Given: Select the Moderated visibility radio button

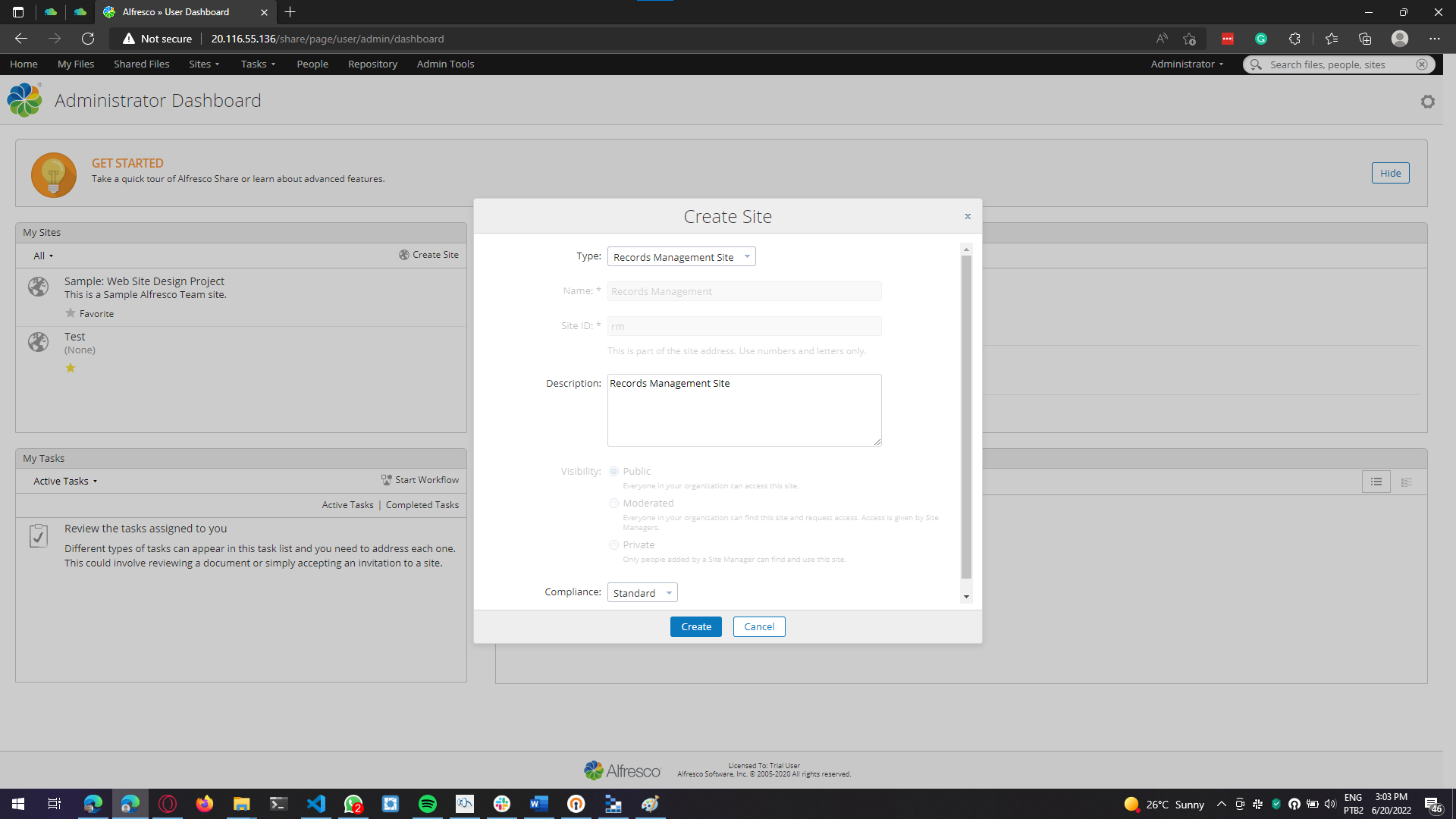Looking at the screenshot, I should pos(613,504).
